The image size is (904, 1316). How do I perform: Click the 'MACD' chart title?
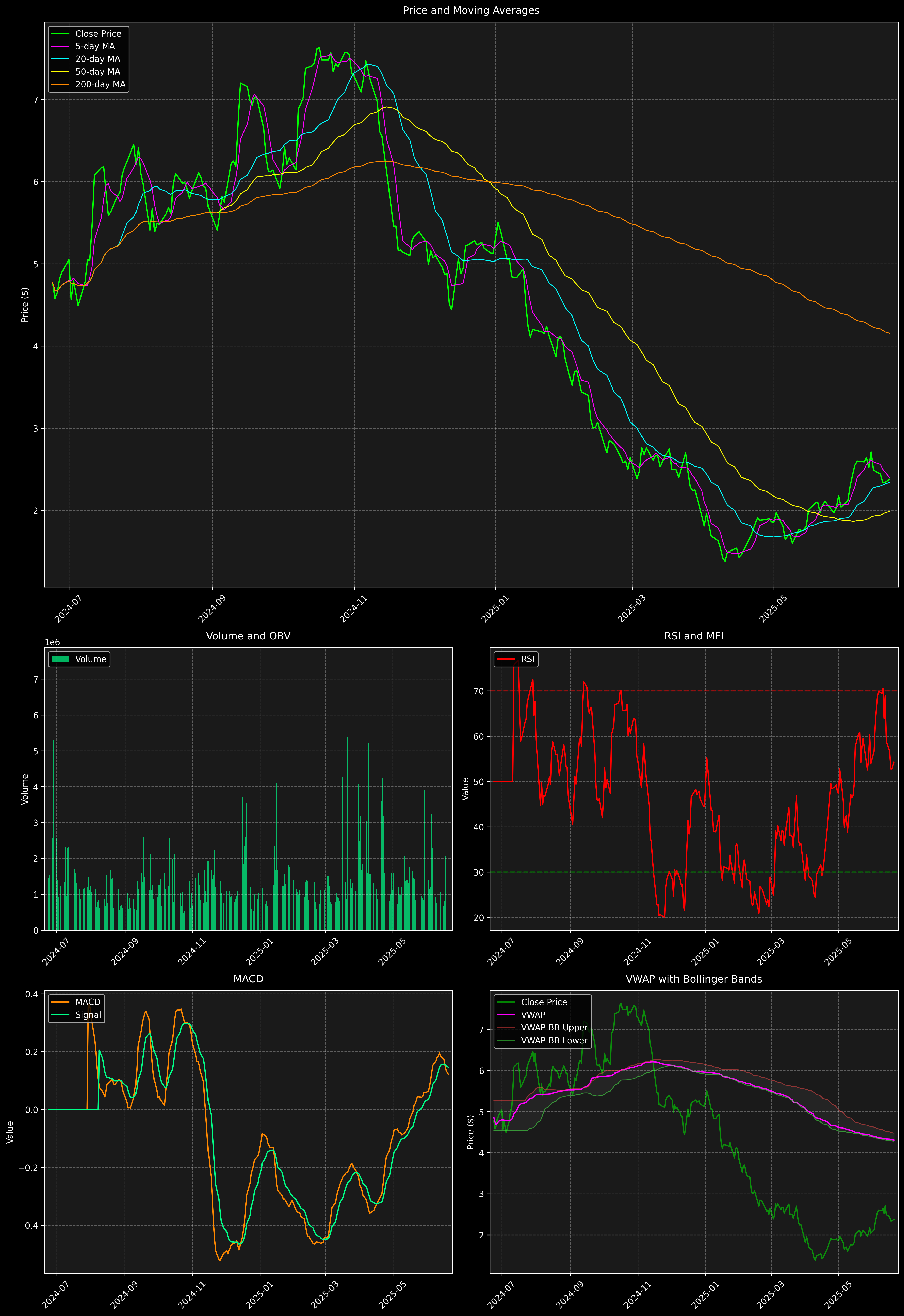248,979
